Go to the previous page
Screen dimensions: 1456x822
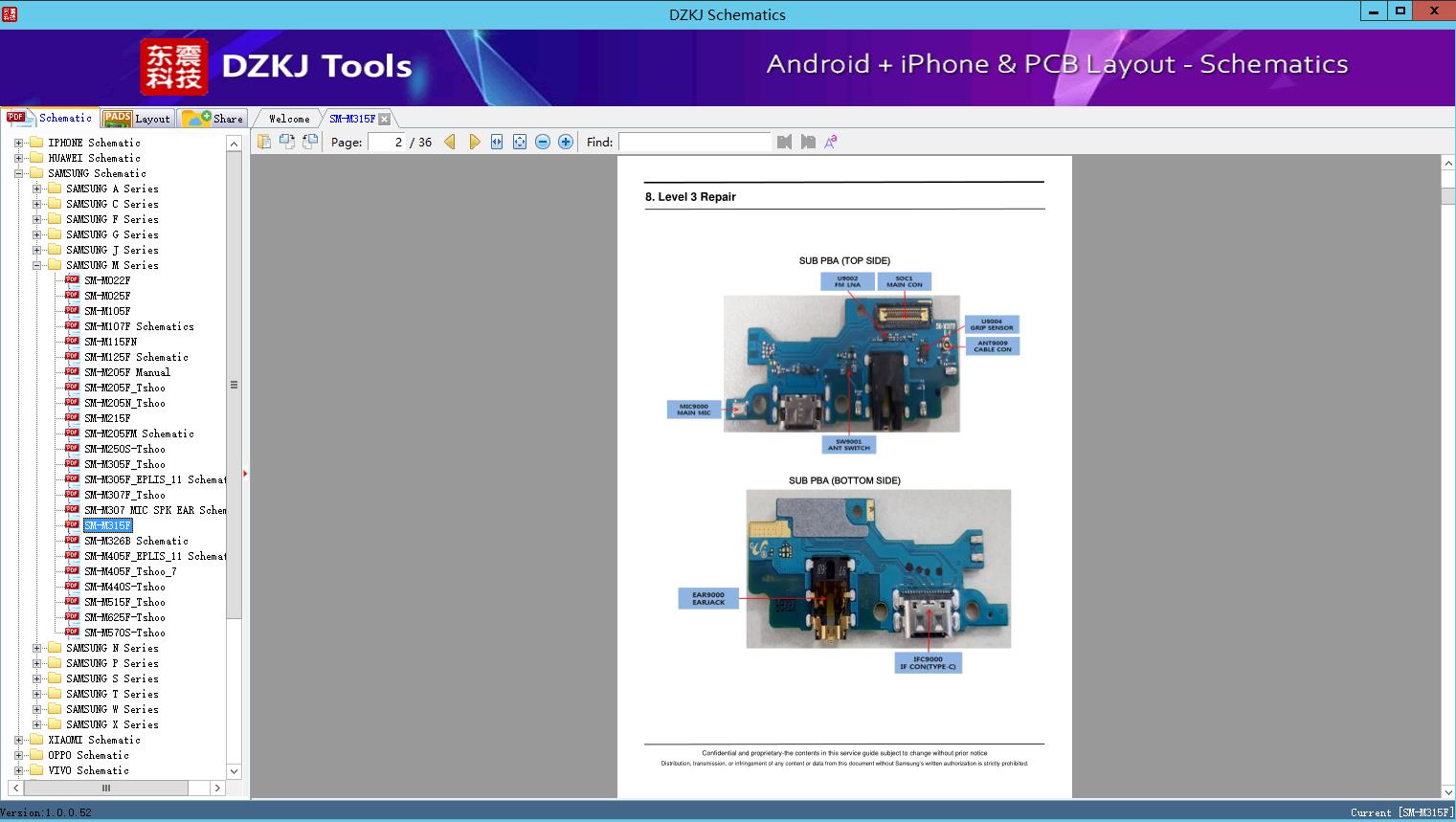[450, 142]
